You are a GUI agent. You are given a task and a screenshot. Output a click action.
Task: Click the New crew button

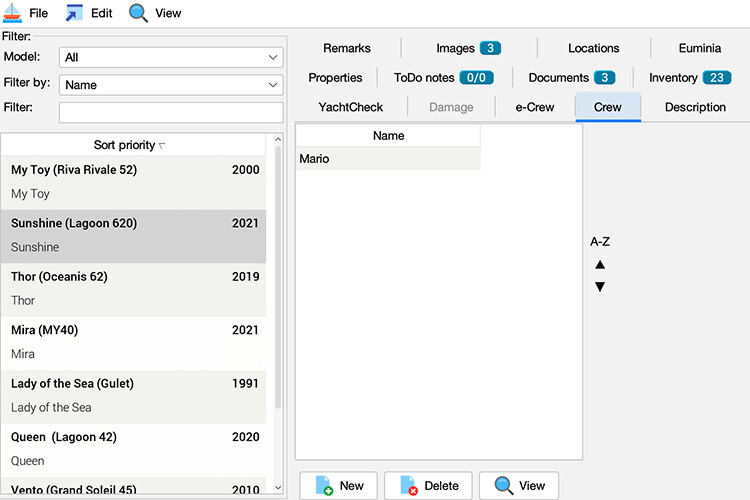(339, 485)
